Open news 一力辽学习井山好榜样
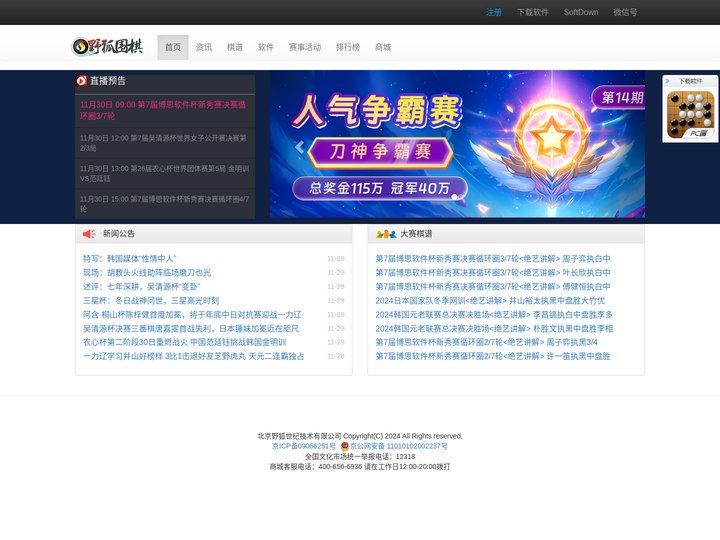This screenshot has height=540, width=720. [193, 356]
